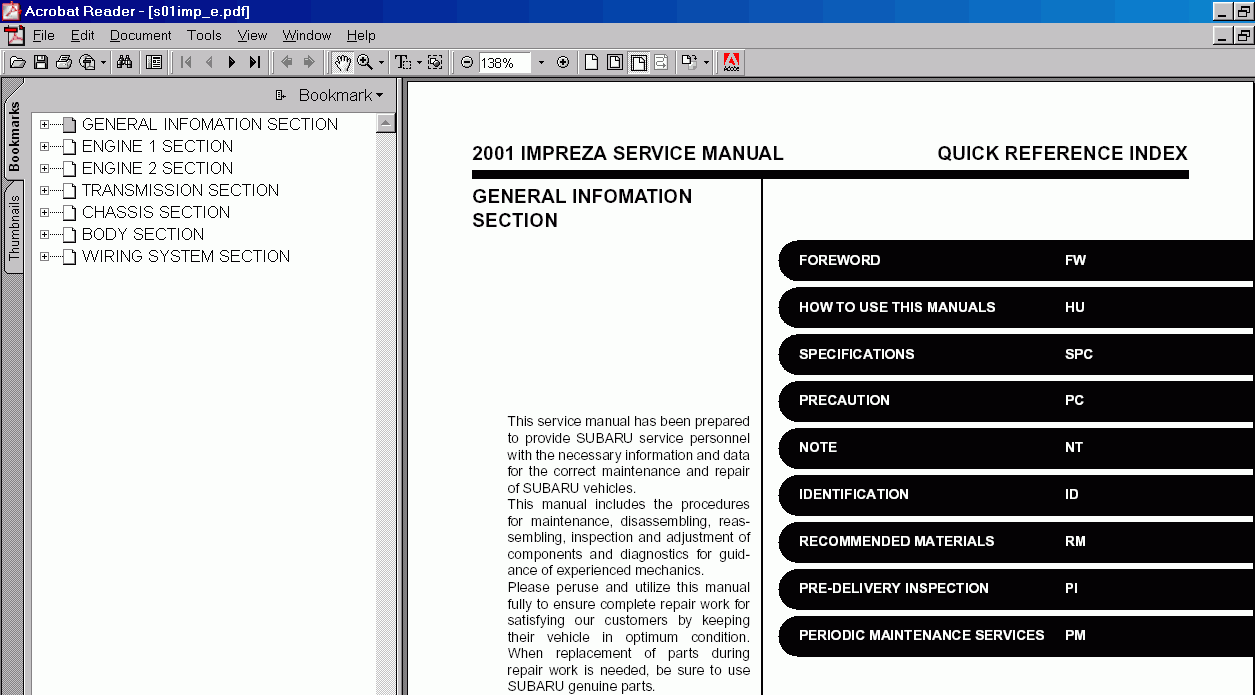Expand the BODY SECTION bookmark
1255x695 pixels.
(44, 235)
